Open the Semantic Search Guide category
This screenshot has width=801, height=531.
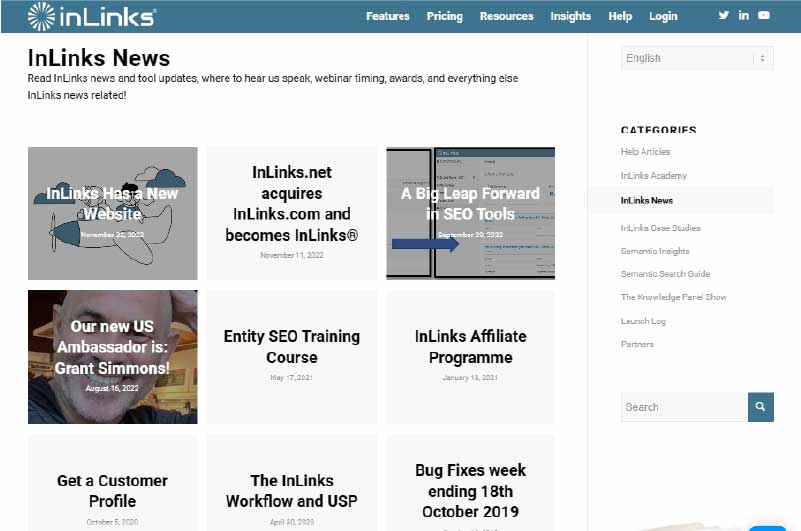point(665,274)
